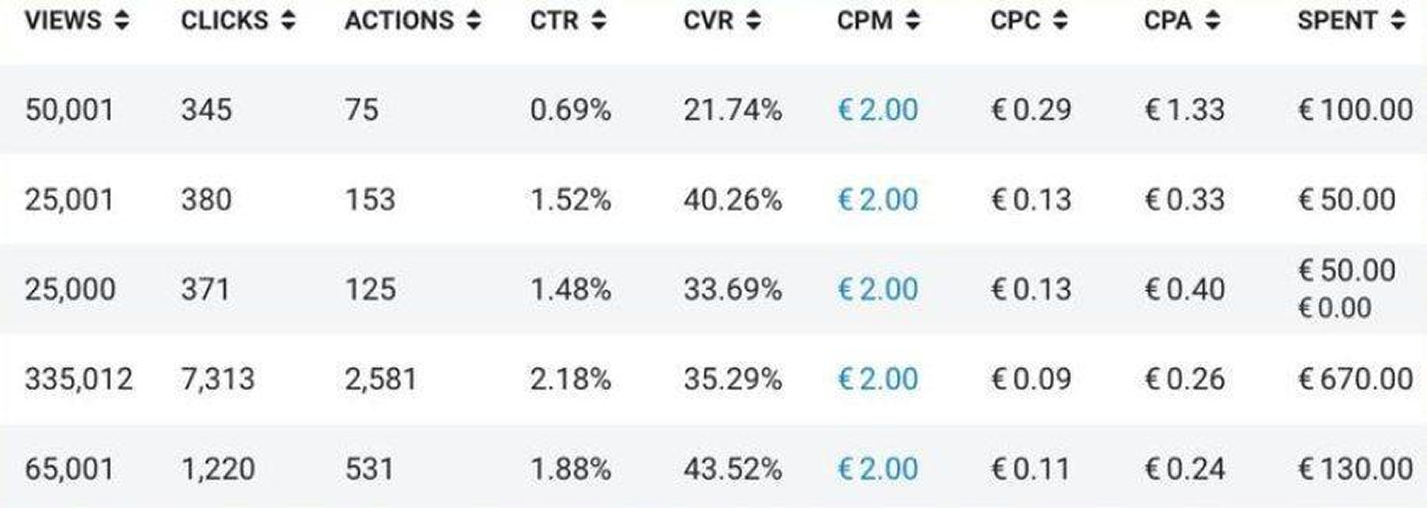Image resolution: width=1427 pixels, height=508 pixels.
Task: Click the 43.52% CVR cell
Action: (733, 468)
